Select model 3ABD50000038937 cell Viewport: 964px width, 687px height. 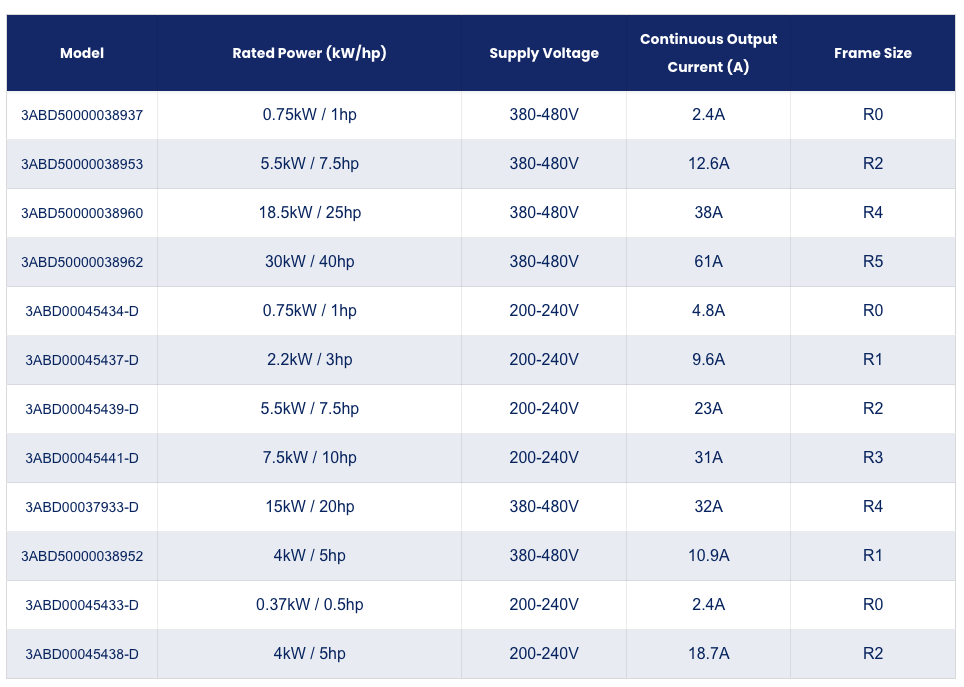82,115
